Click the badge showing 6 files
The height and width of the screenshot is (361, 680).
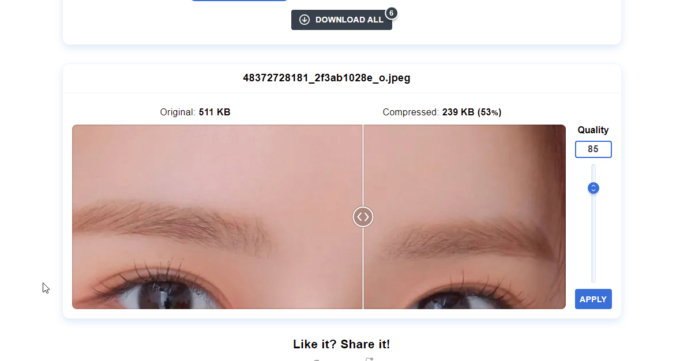point(391,13)
